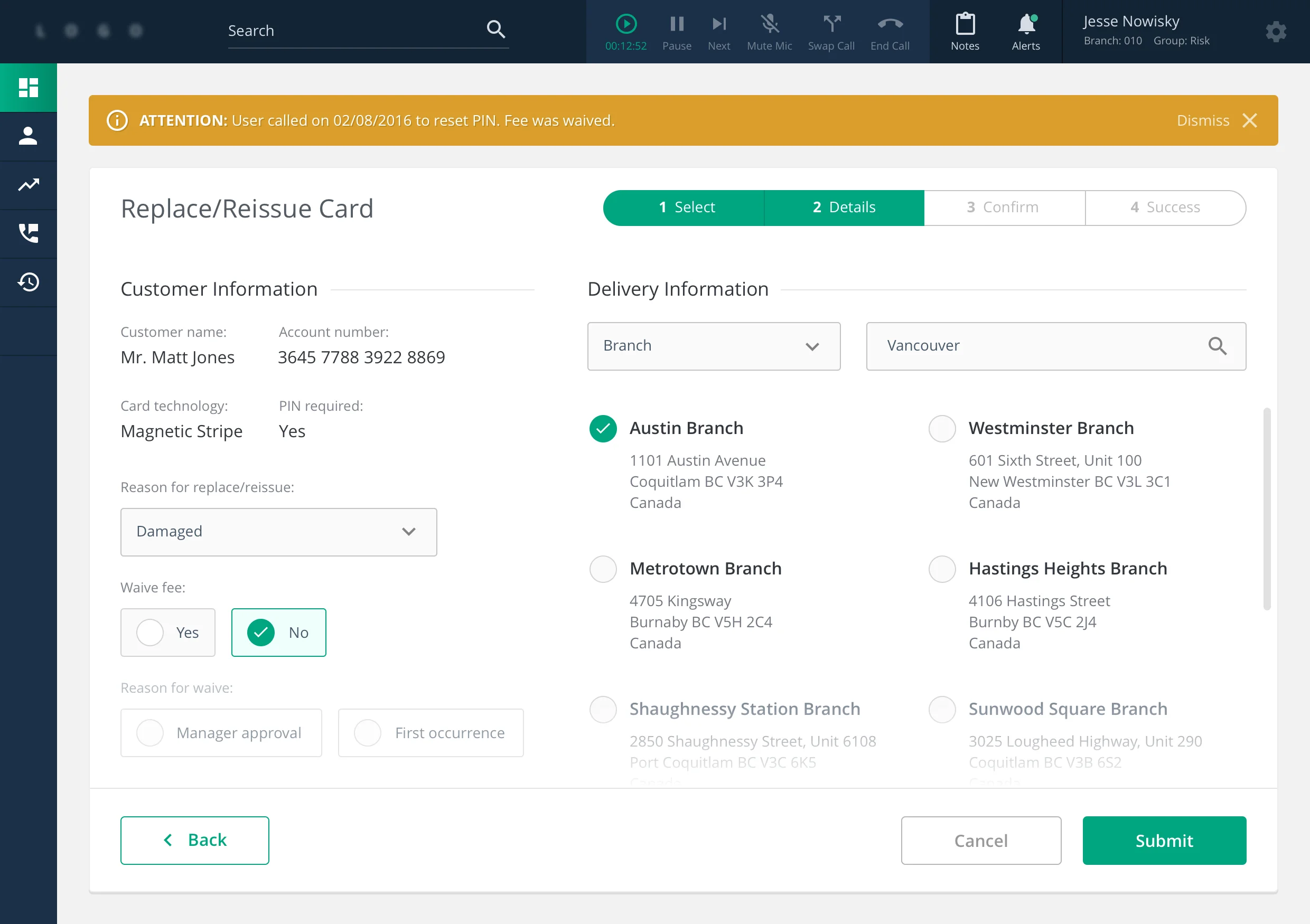
Task: Click account number 3645 7788 3922 8869
Action: coord(361,357)
